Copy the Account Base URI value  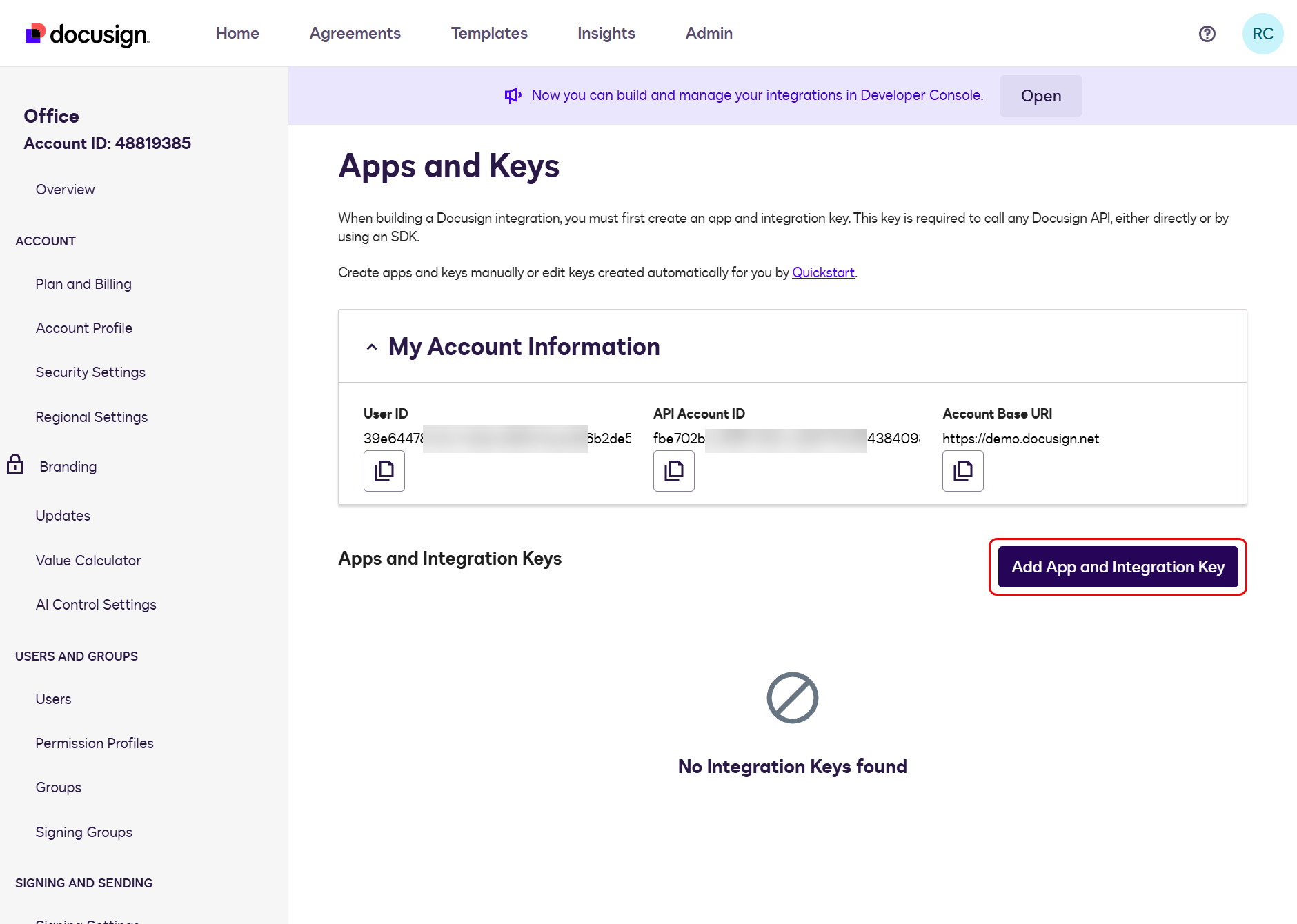click(x=963, y=471)
